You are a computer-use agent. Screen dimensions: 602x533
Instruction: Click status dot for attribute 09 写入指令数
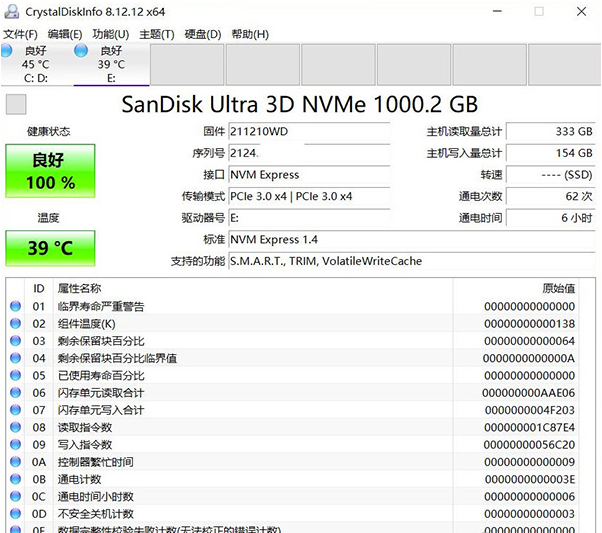[15, 444]
